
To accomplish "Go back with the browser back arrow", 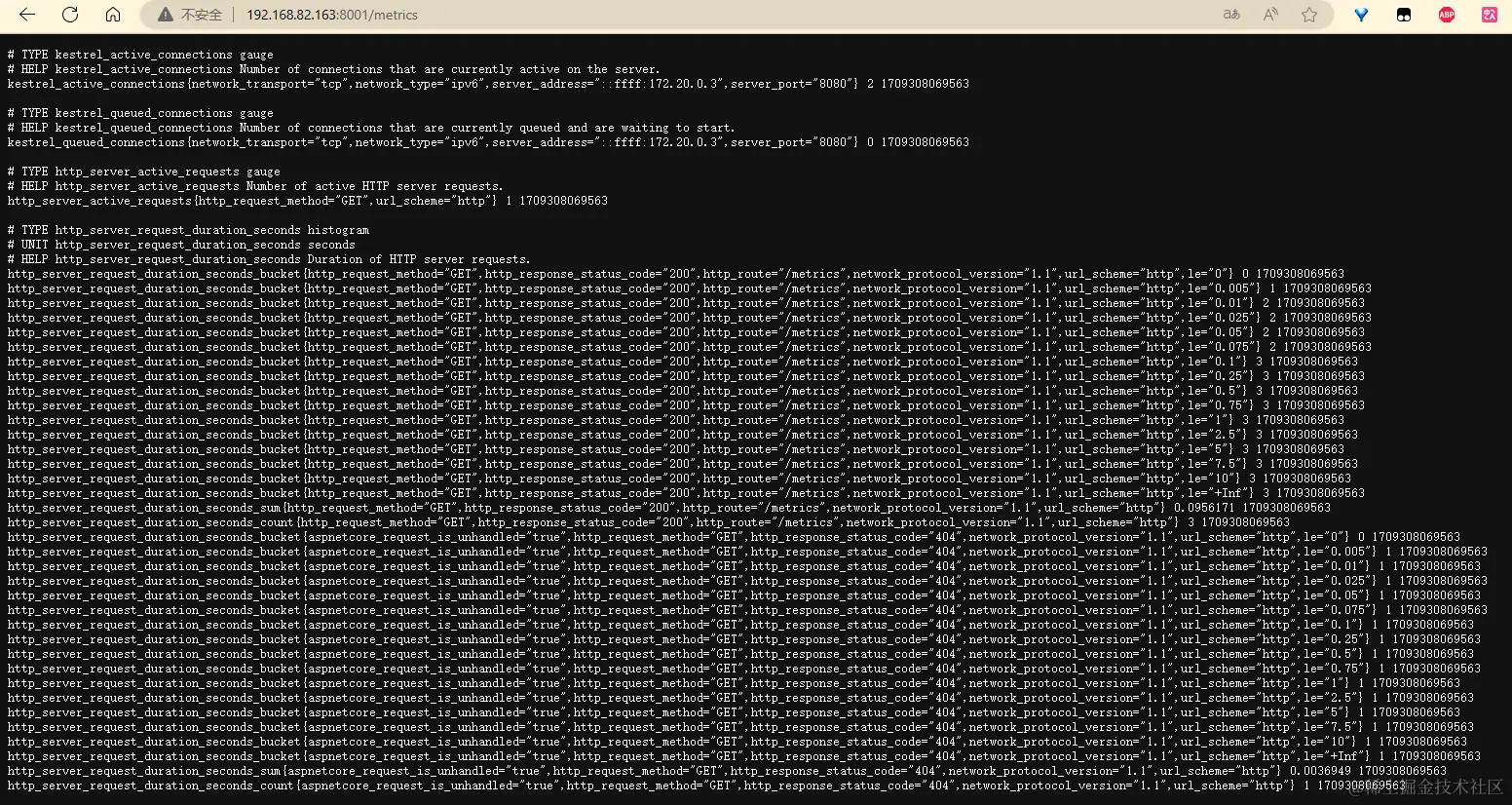I will click(27, 15).
